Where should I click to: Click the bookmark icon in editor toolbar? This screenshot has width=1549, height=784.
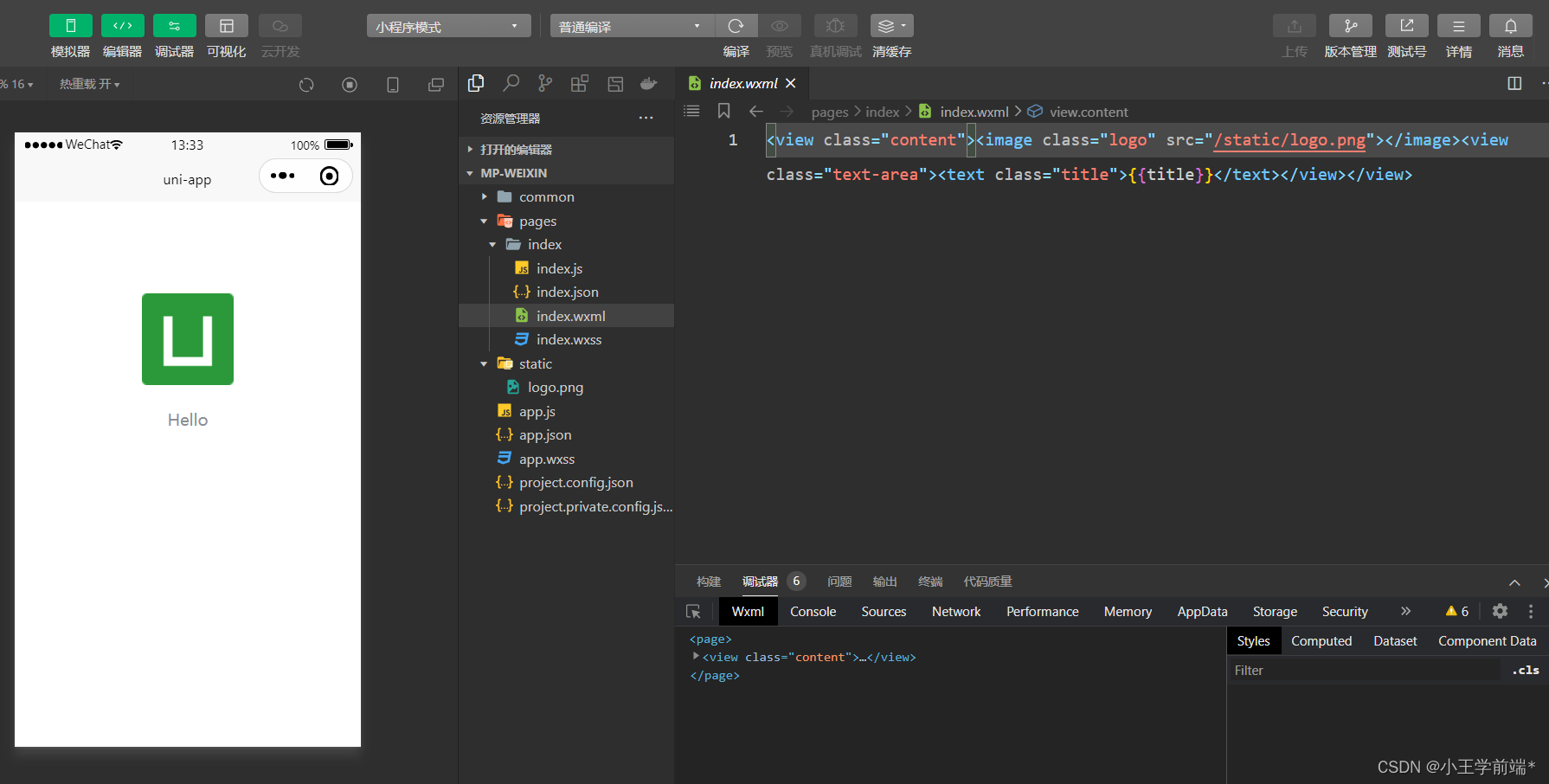[x=724, y=111]
